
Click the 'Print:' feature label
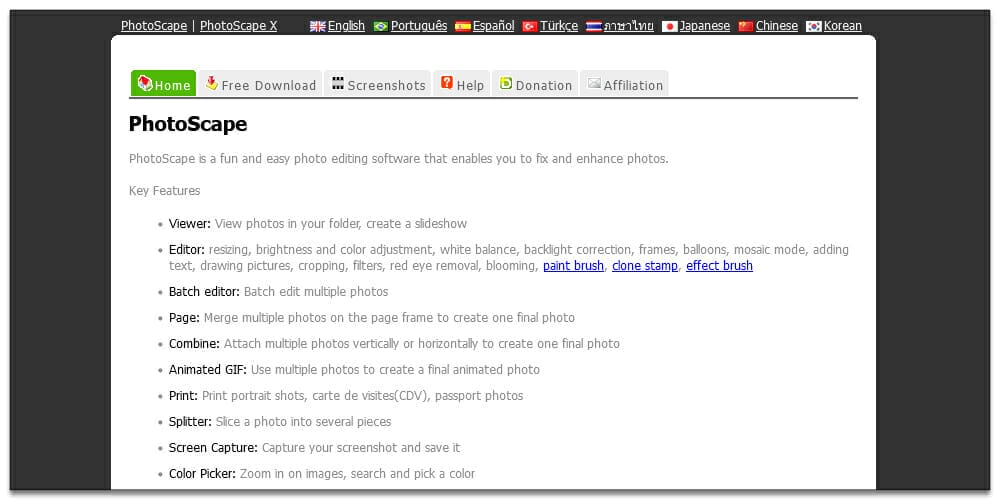click(184, 396)
